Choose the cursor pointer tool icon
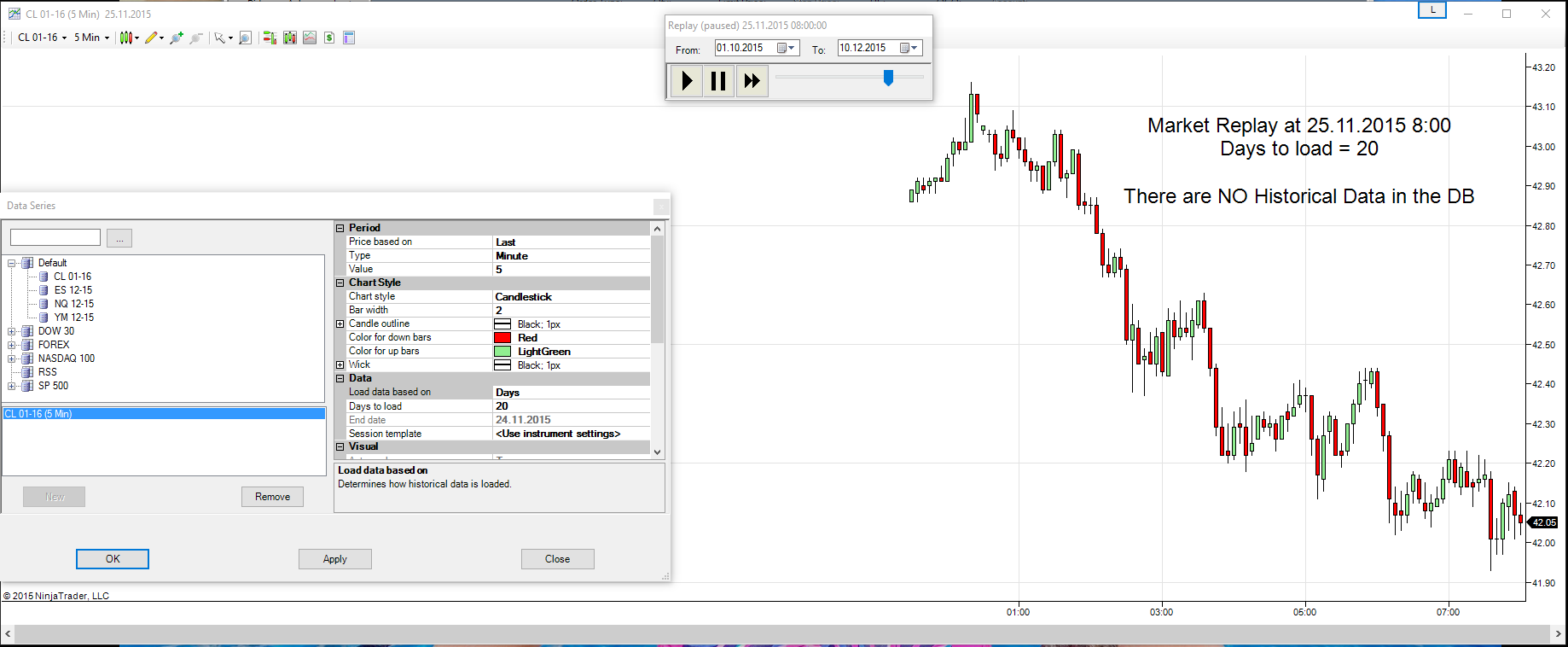 [x=219, y=38]
